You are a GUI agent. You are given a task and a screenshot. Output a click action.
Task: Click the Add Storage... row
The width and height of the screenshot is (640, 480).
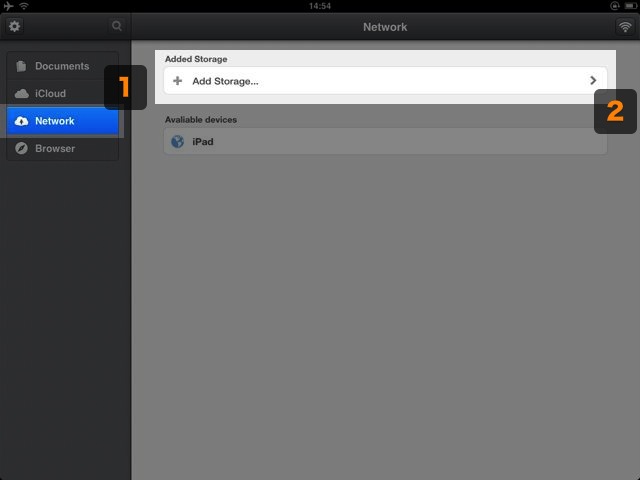coord(385,81)
